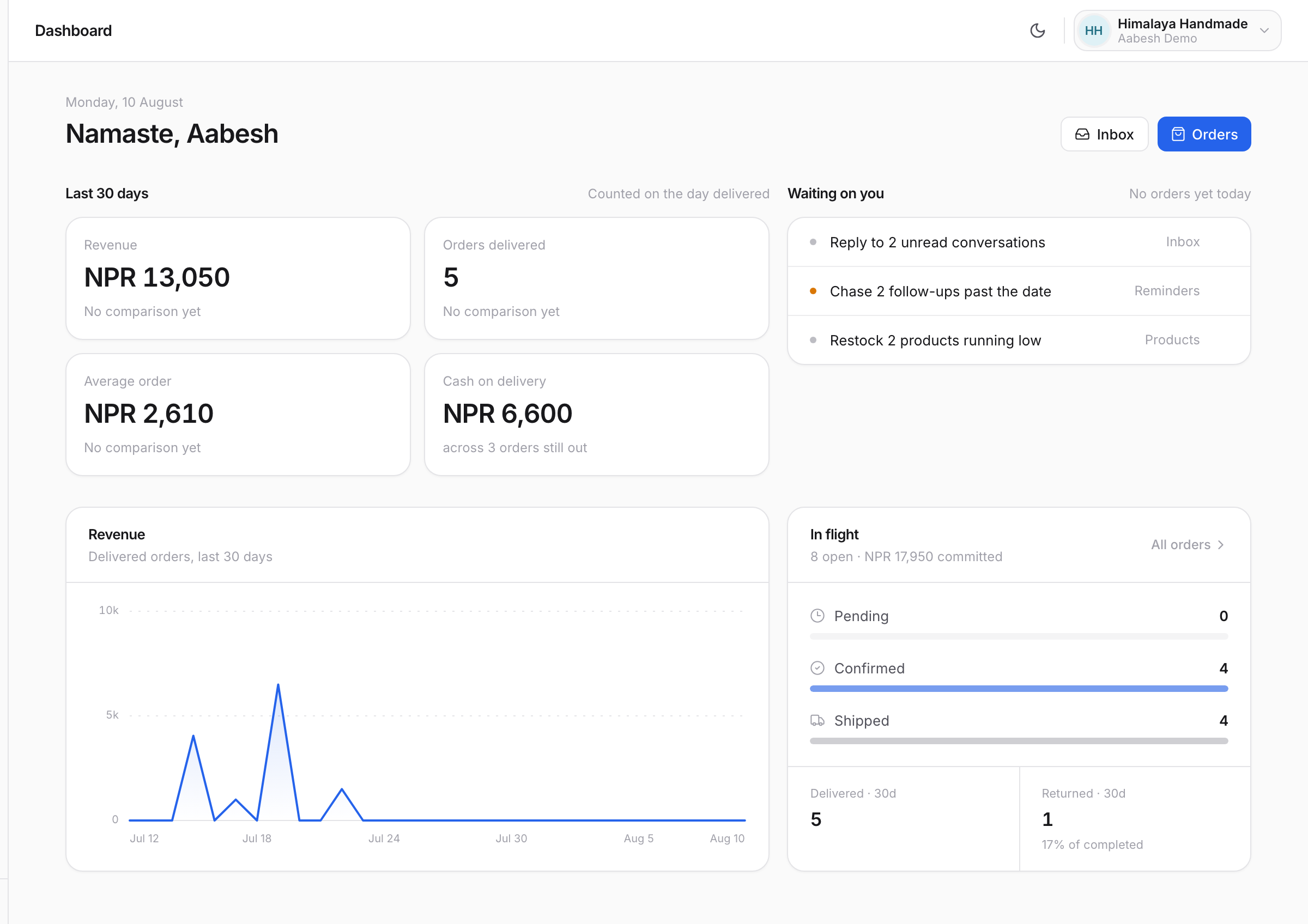Click the Shipped grey progress bar

(1019, 741)
